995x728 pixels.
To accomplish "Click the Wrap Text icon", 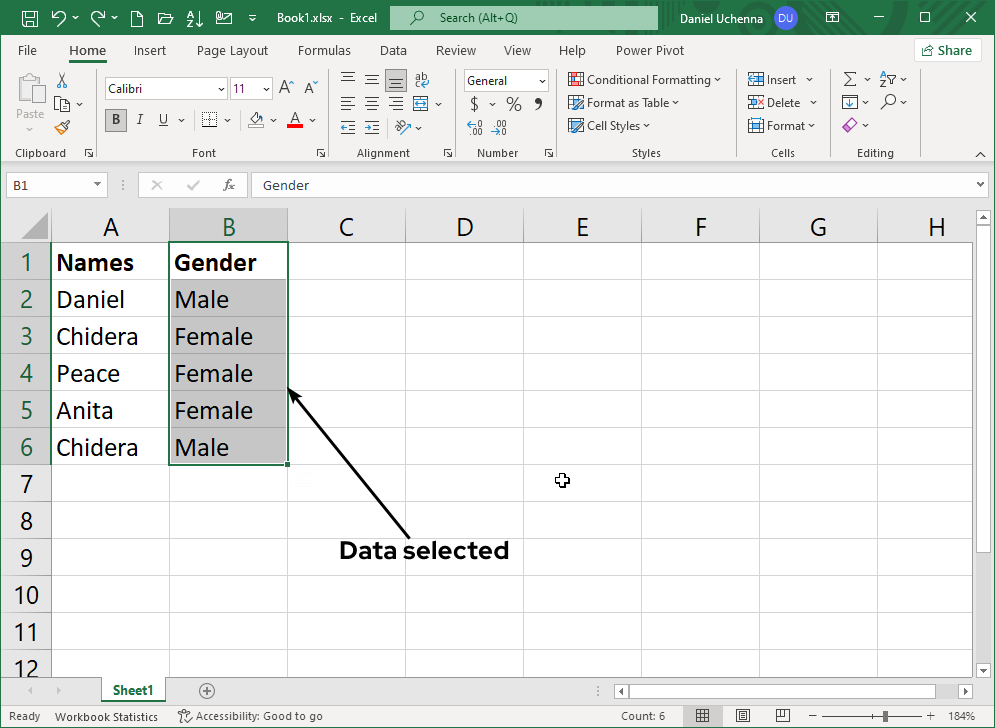I will click(421, 79).
